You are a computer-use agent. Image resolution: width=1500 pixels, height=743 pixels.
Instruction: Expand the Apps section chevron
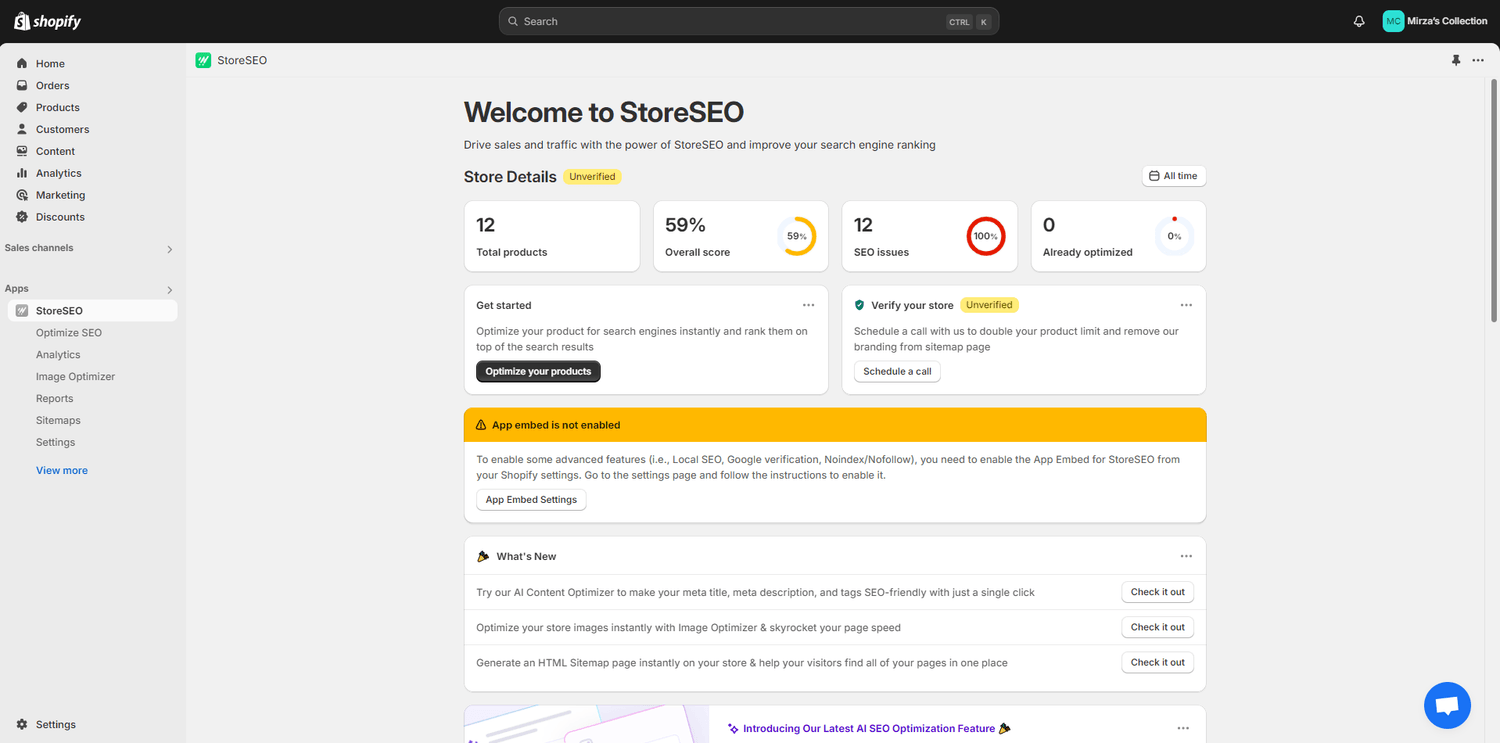pyautogui.click(x=170, y=290)
